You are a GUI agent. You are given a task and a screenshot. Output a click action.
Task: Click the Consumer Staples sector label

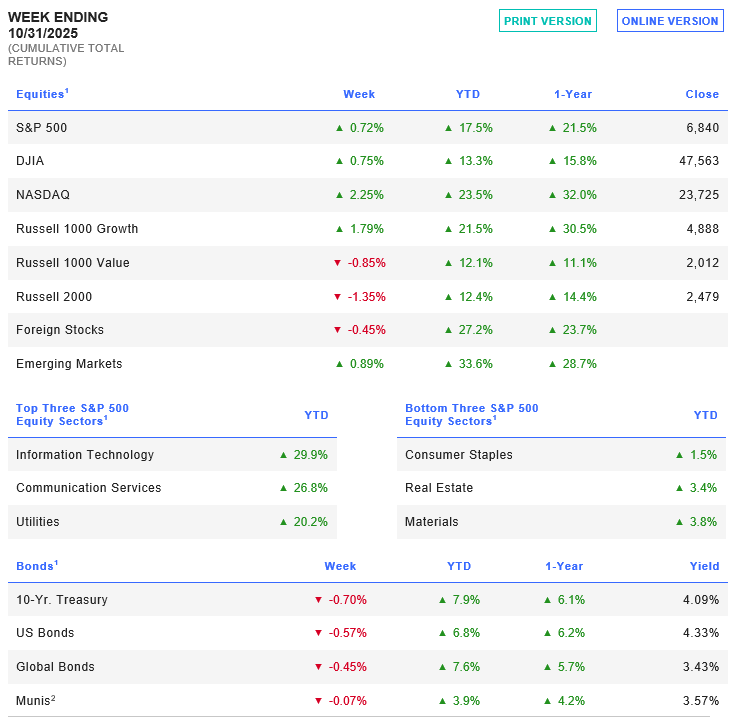point(459,455)
